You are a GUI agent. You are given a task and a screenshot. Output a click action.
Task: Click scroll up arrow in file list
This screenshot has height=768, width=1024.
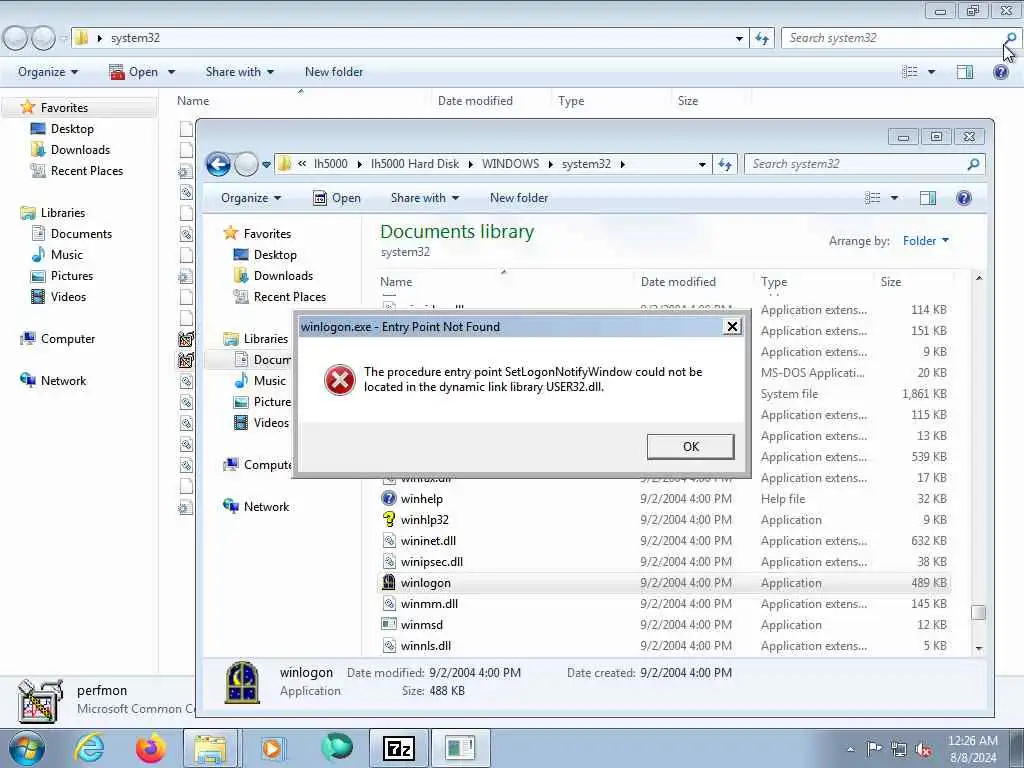978,278
